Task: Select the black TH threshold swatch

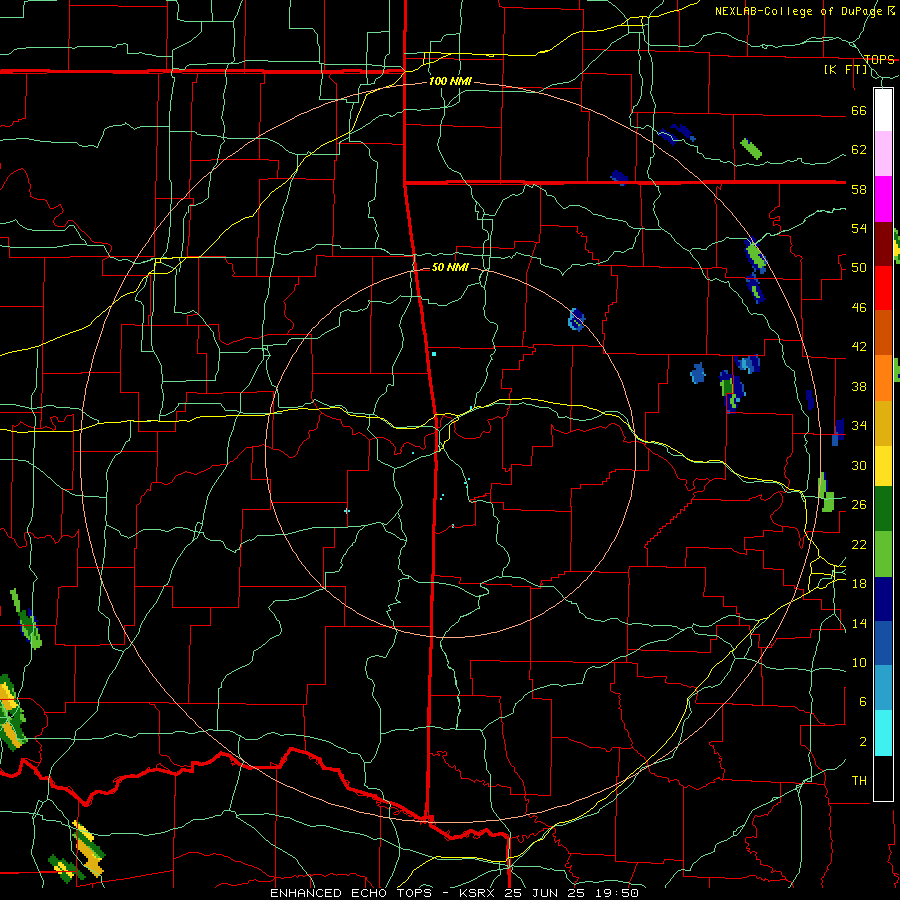Action: 883,778
